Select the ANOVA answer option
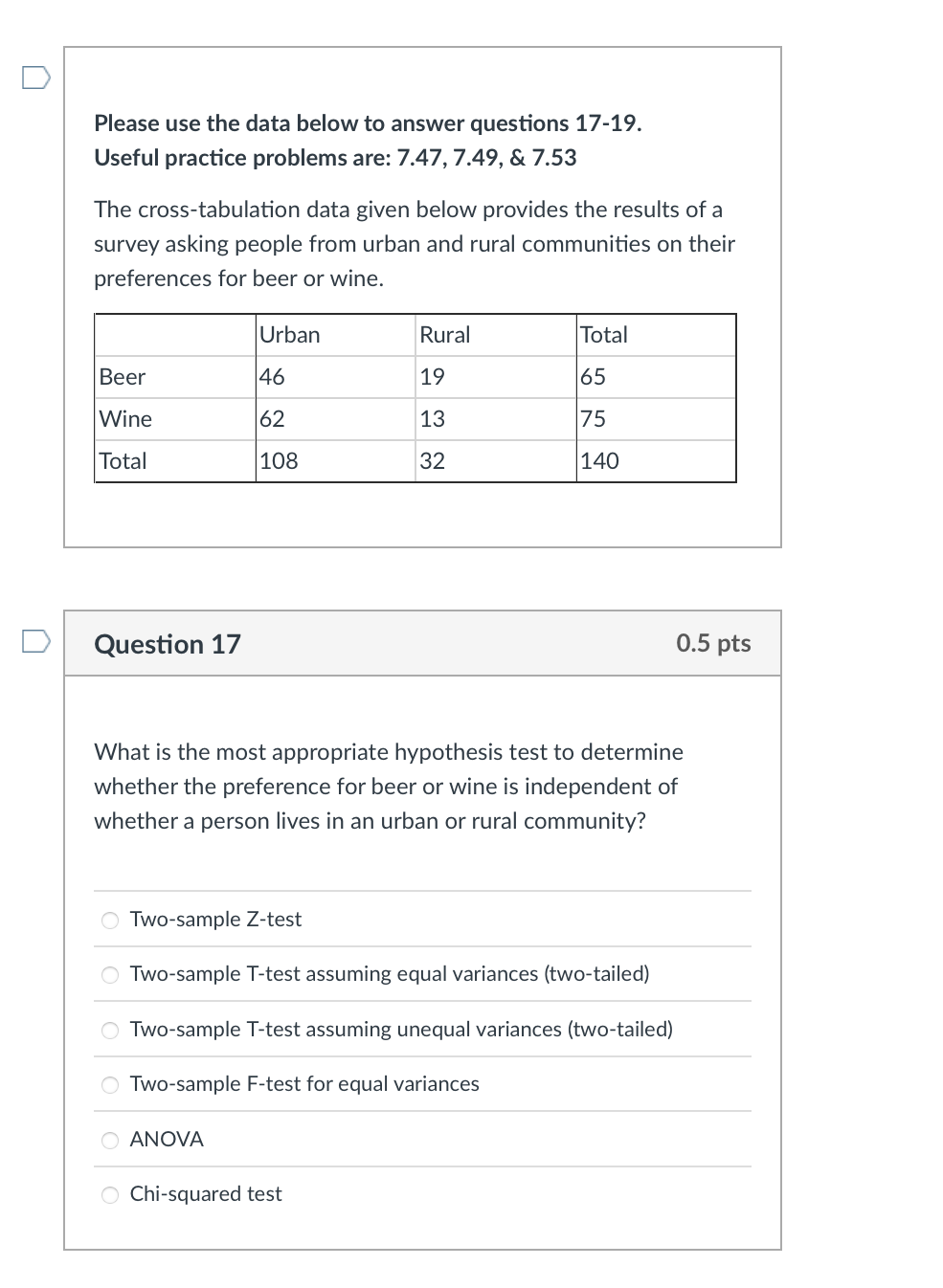943x1288 pixels. click(110, 1140)
